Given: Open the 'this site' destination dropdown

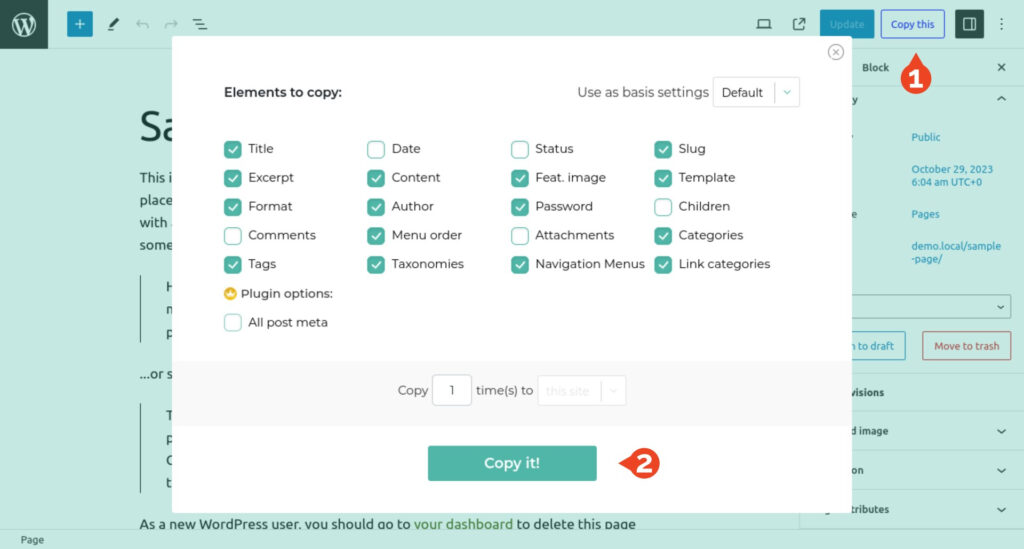Looking at the screenshot, I should [582, 391].
